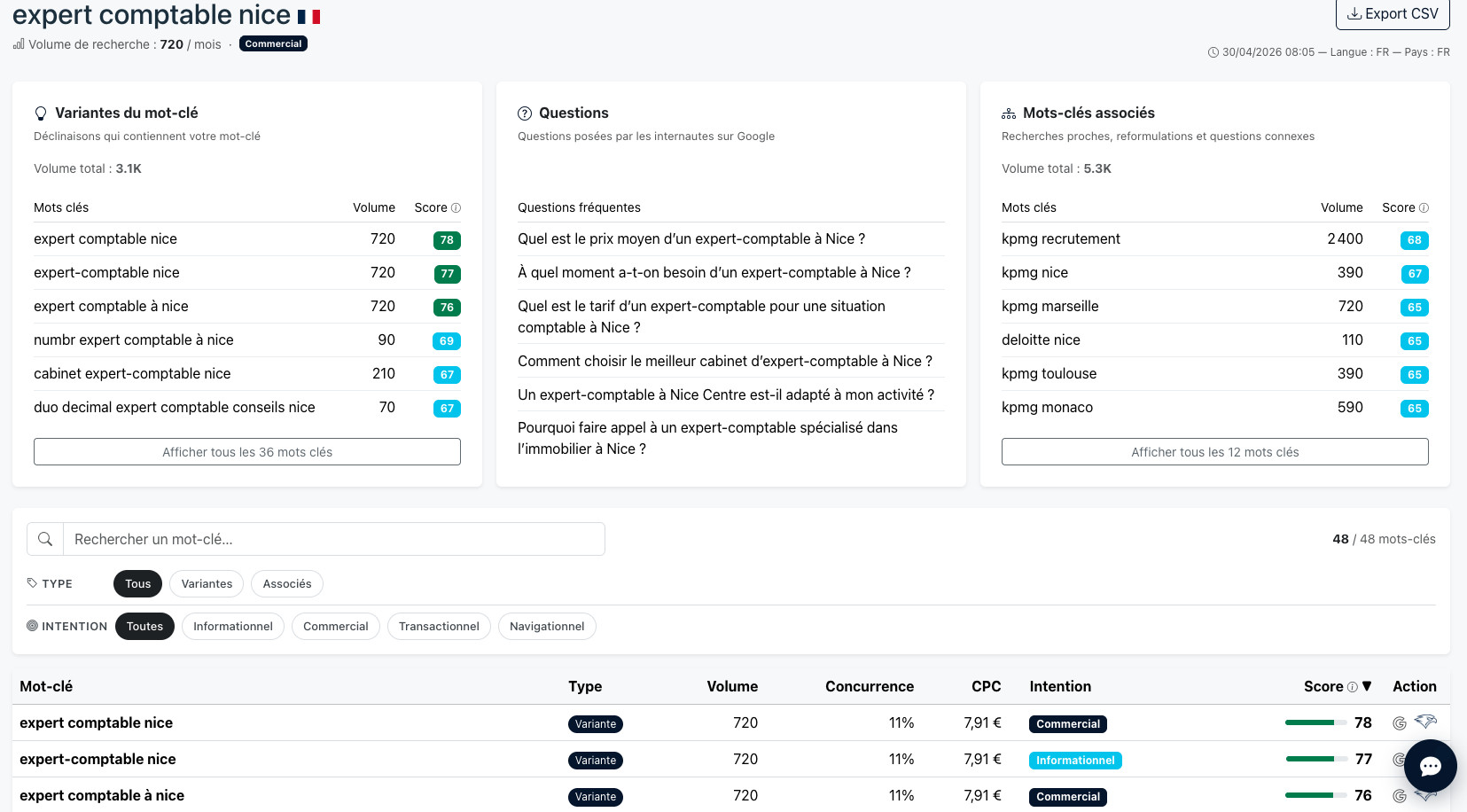Click score badge 78 in Variantes card
The width and height of the screenshot is (1467, 812).
tap(447, 240)
